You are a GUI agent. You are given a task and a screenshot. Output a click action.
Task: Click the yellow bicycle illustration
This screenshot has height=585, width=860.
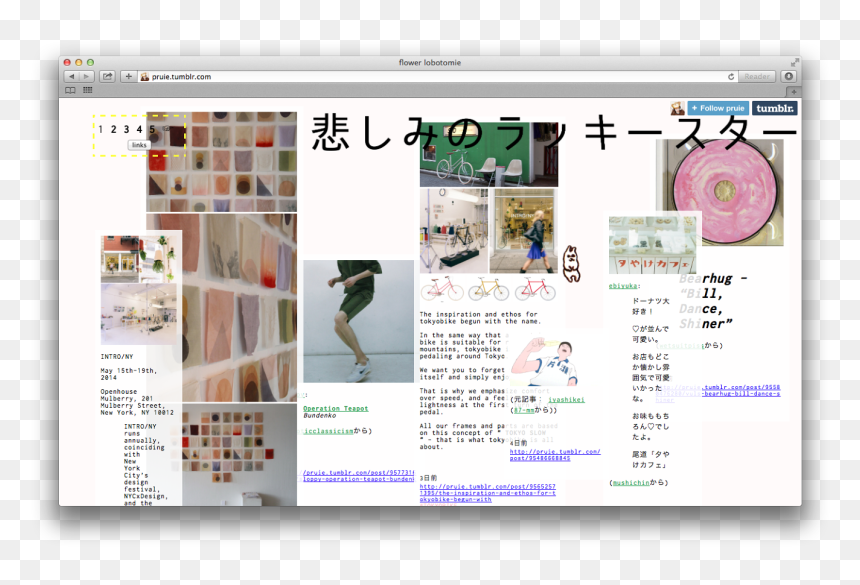[x=488, y=289]
